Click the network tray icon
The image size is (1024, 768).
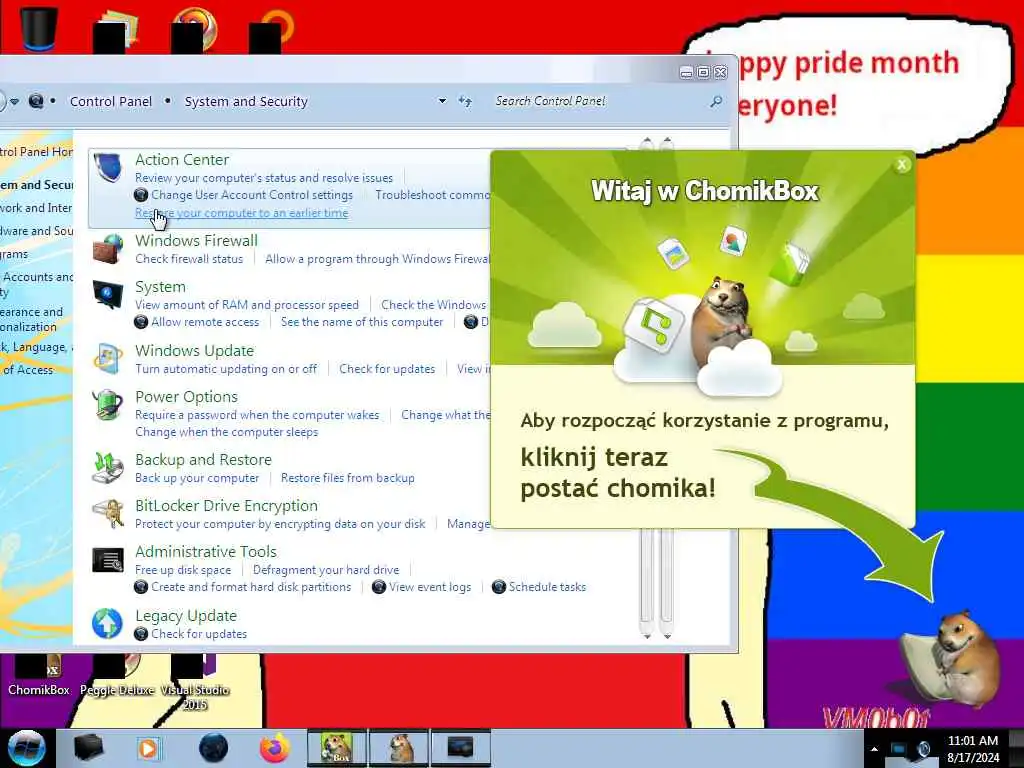pos(899,749)
